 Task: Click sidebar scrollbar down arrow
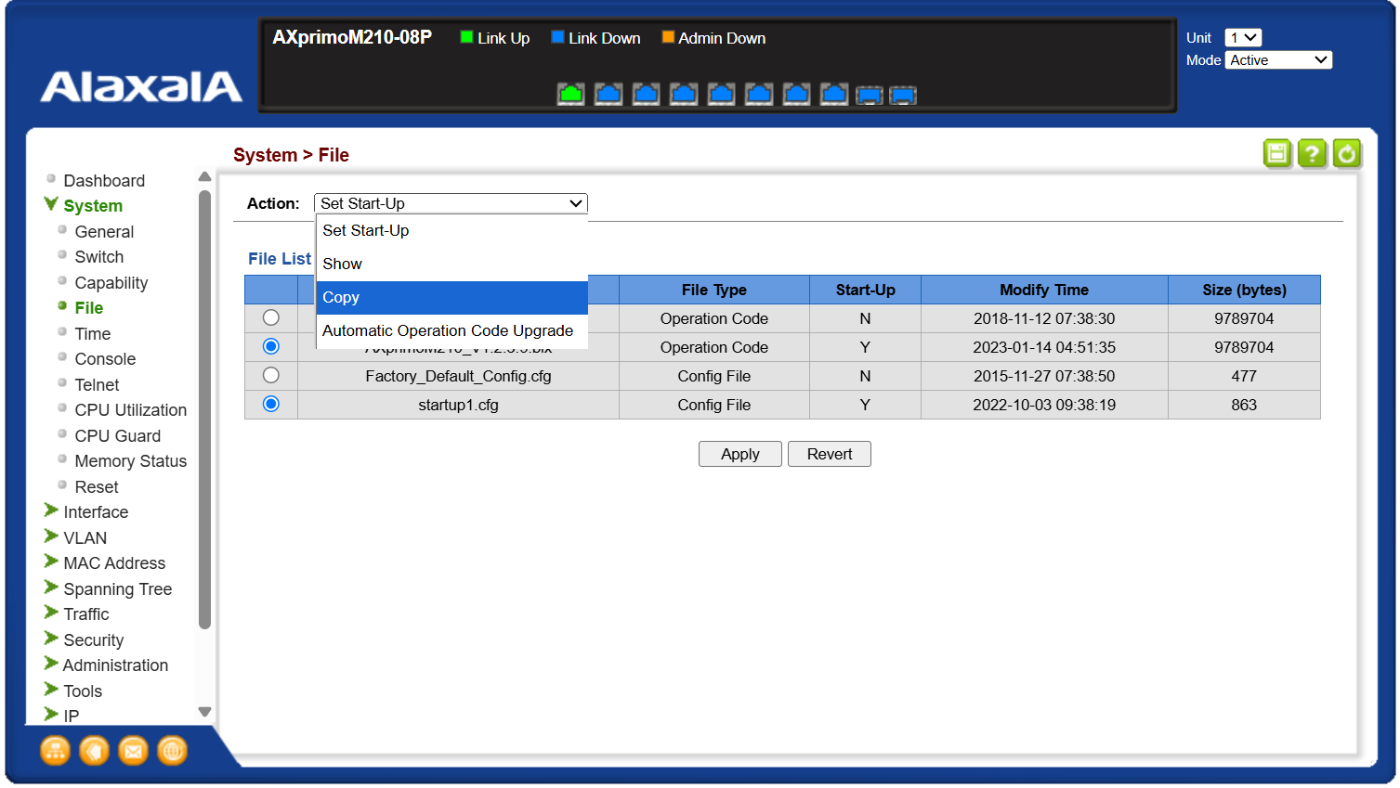click(x=205, y=713)
